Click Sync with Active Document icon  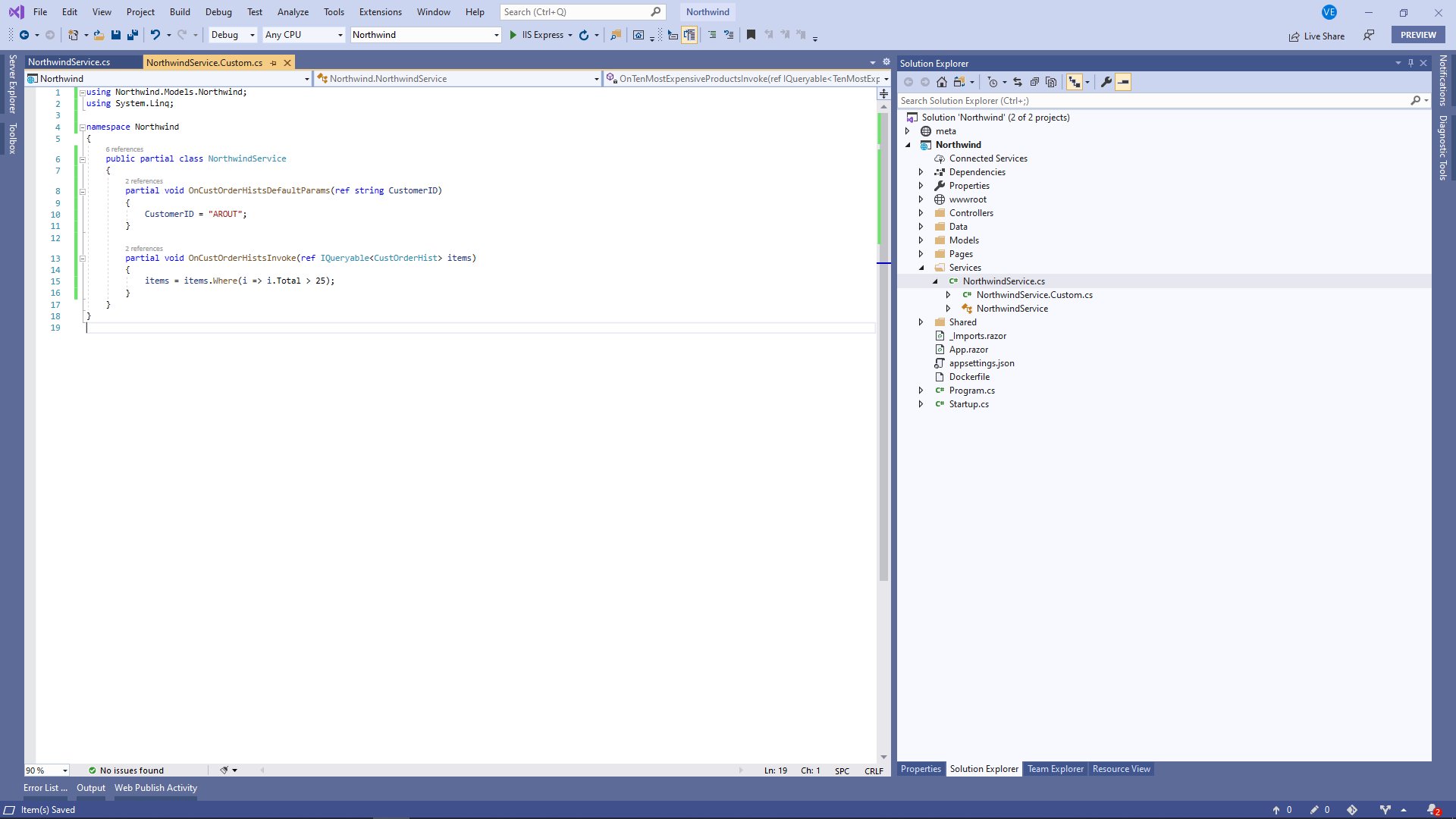pyautogui.click(x=1018, y=82)
